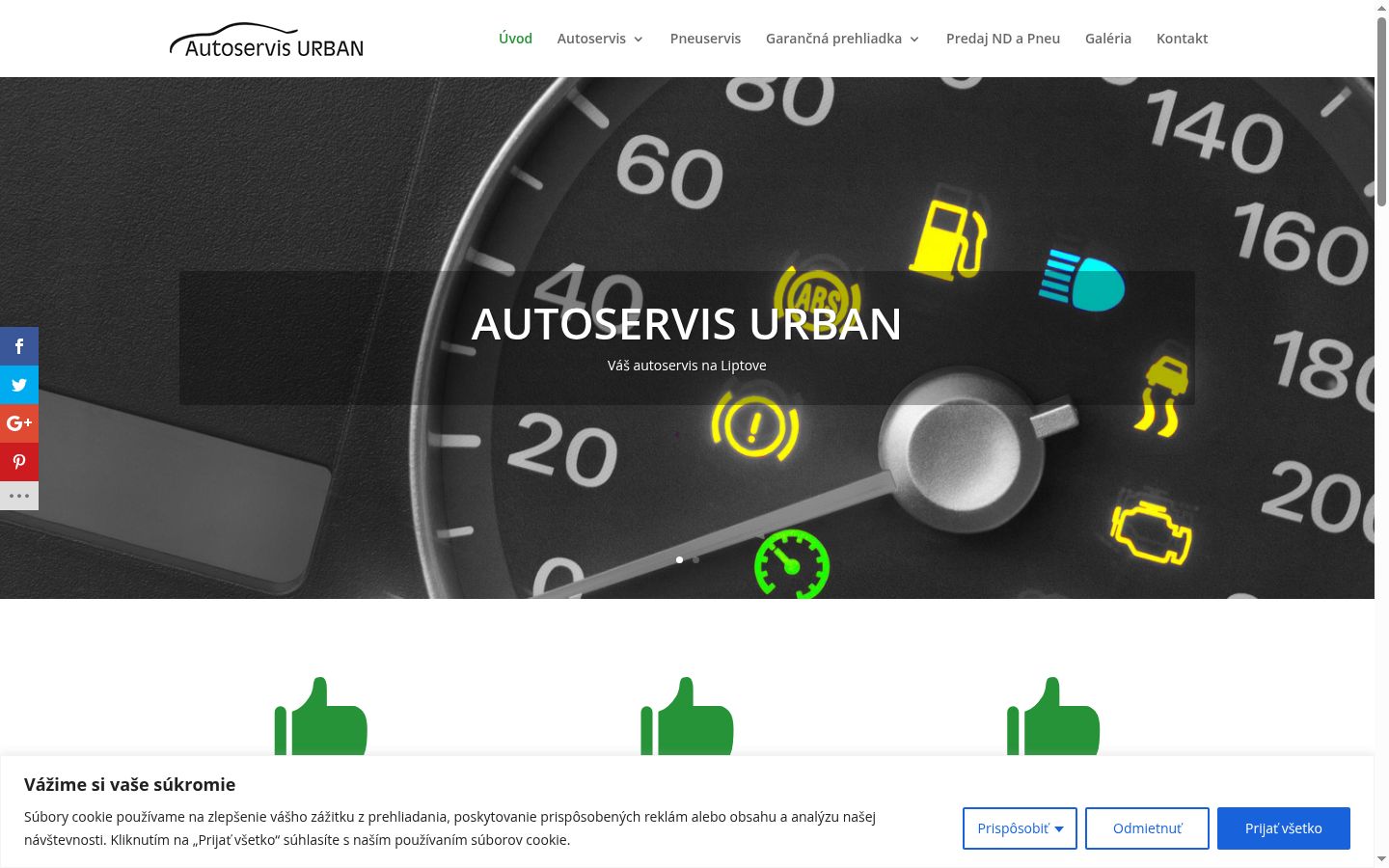This screenshot has height=868, width=1389.
Task: Click the scrollbar down arrow
Action: pyautogui.click(x=1381, y=858)
